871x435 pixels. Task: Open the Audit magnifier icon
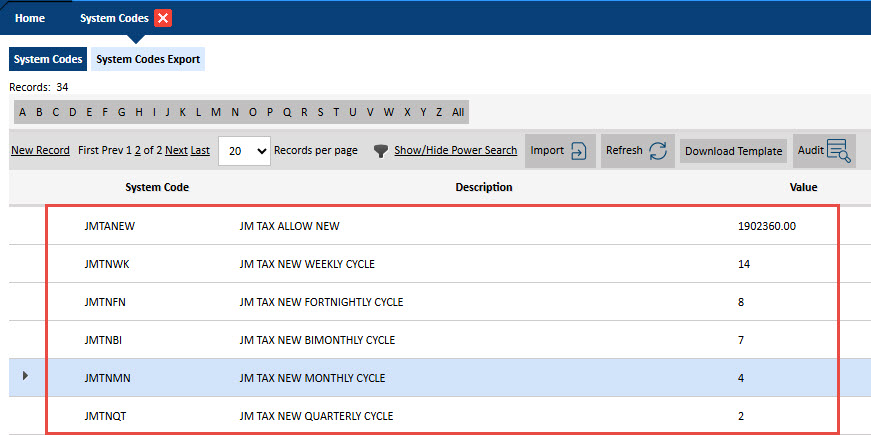[x=838, y=151]
